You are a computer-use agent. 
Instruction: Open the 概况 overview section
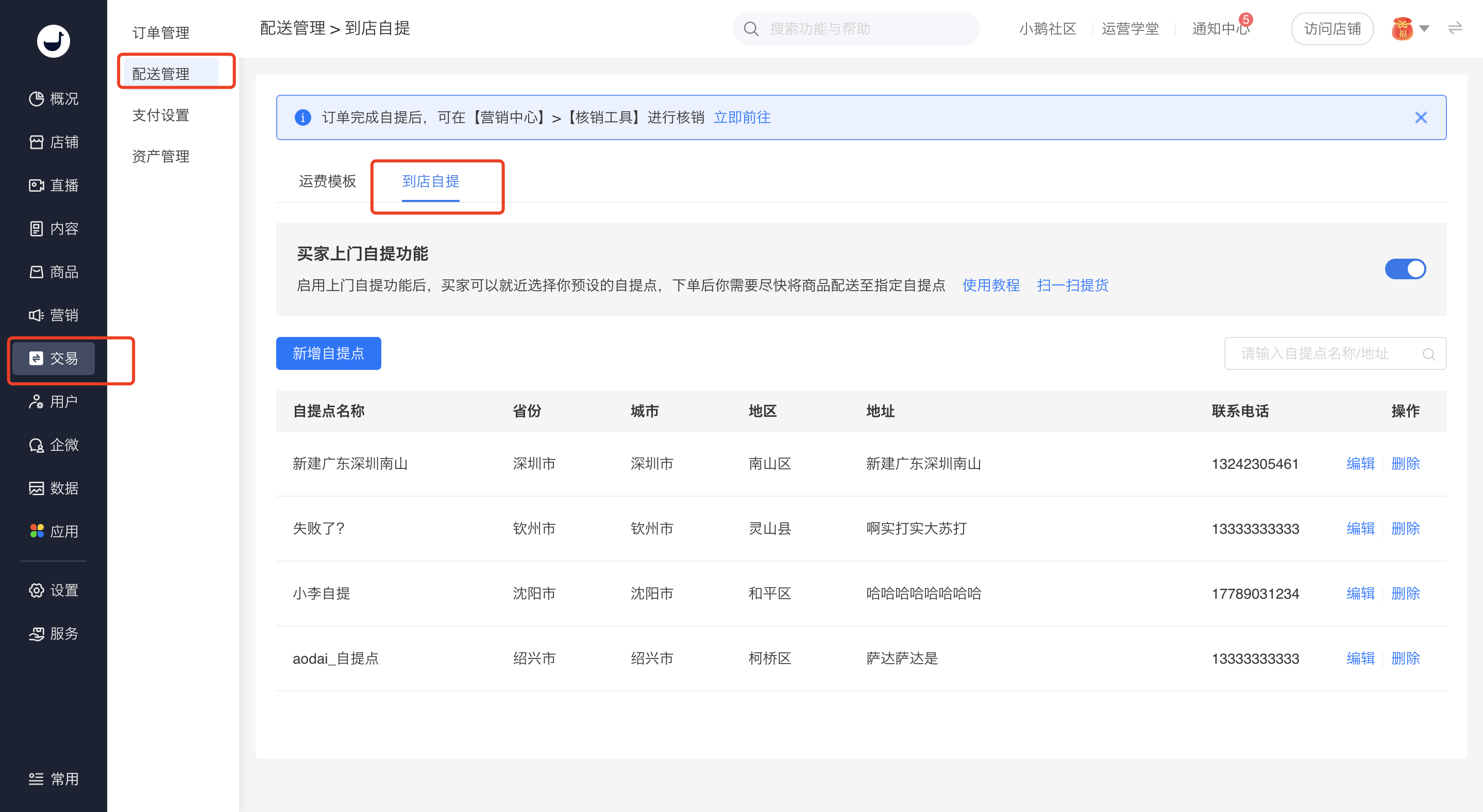coord(54,99)
